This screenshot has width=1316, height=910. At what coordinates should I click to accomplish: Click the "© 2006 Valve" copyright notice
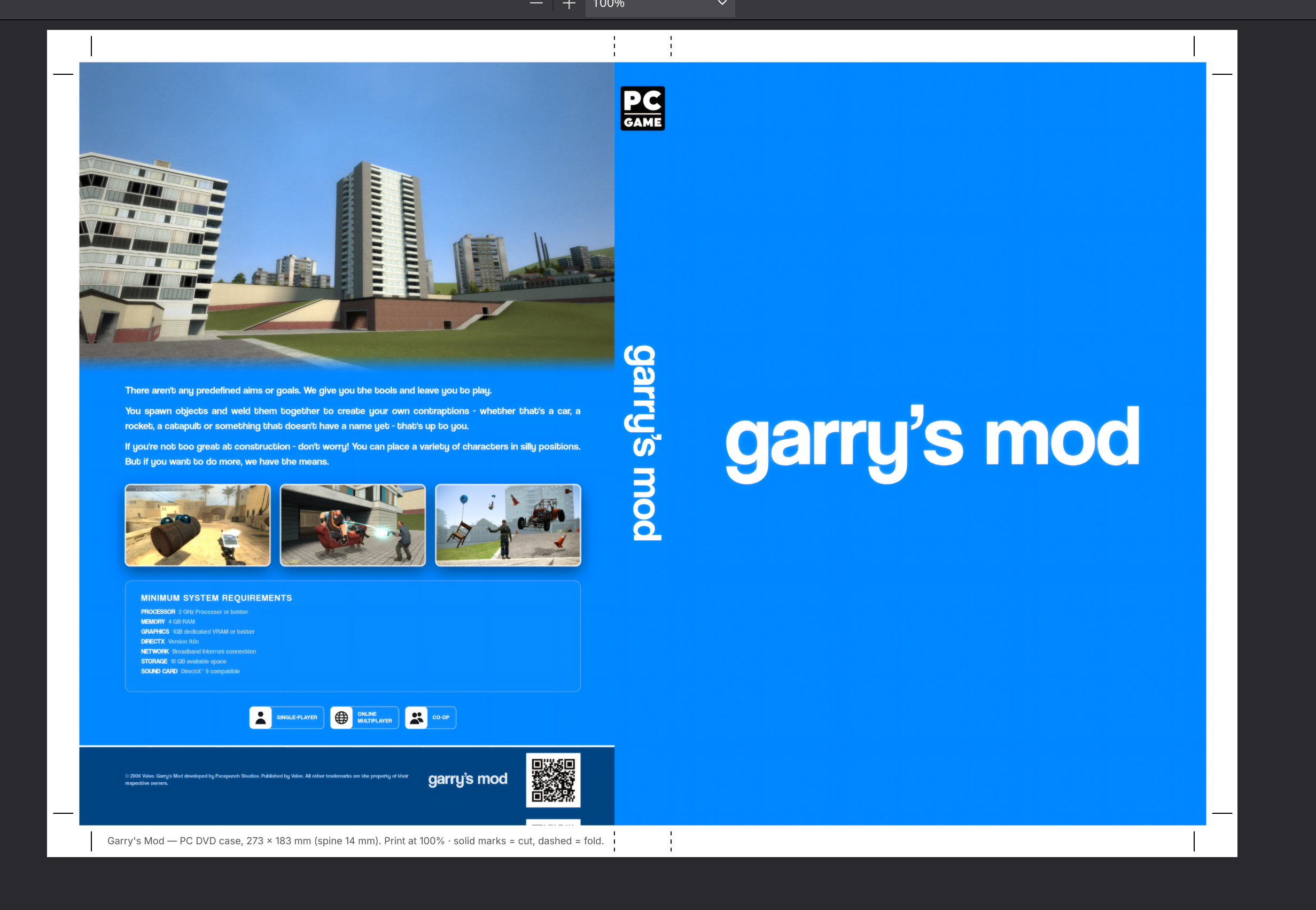coord(267,780)
